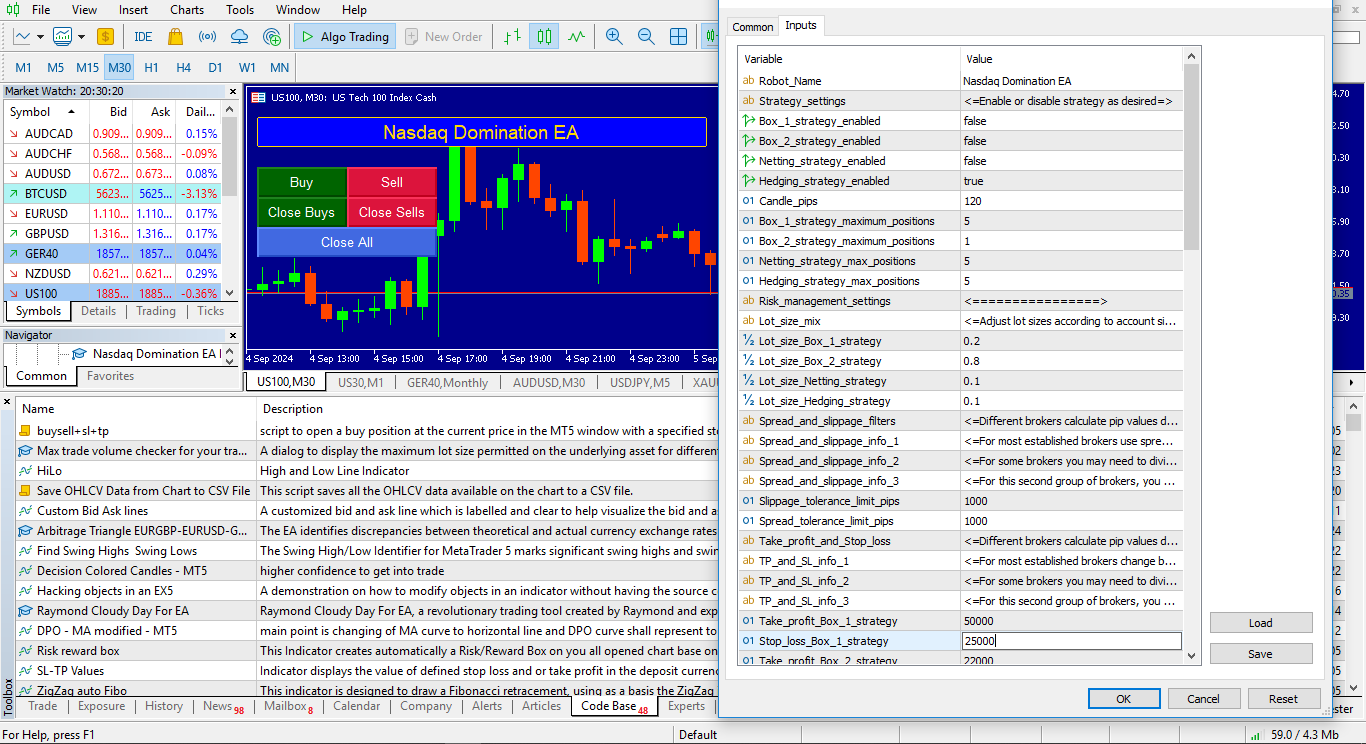This screenshot has width=1366, height=744.
Task: Switch chart to line chart style
Action: pyautogui.click(x=577, y=37)
